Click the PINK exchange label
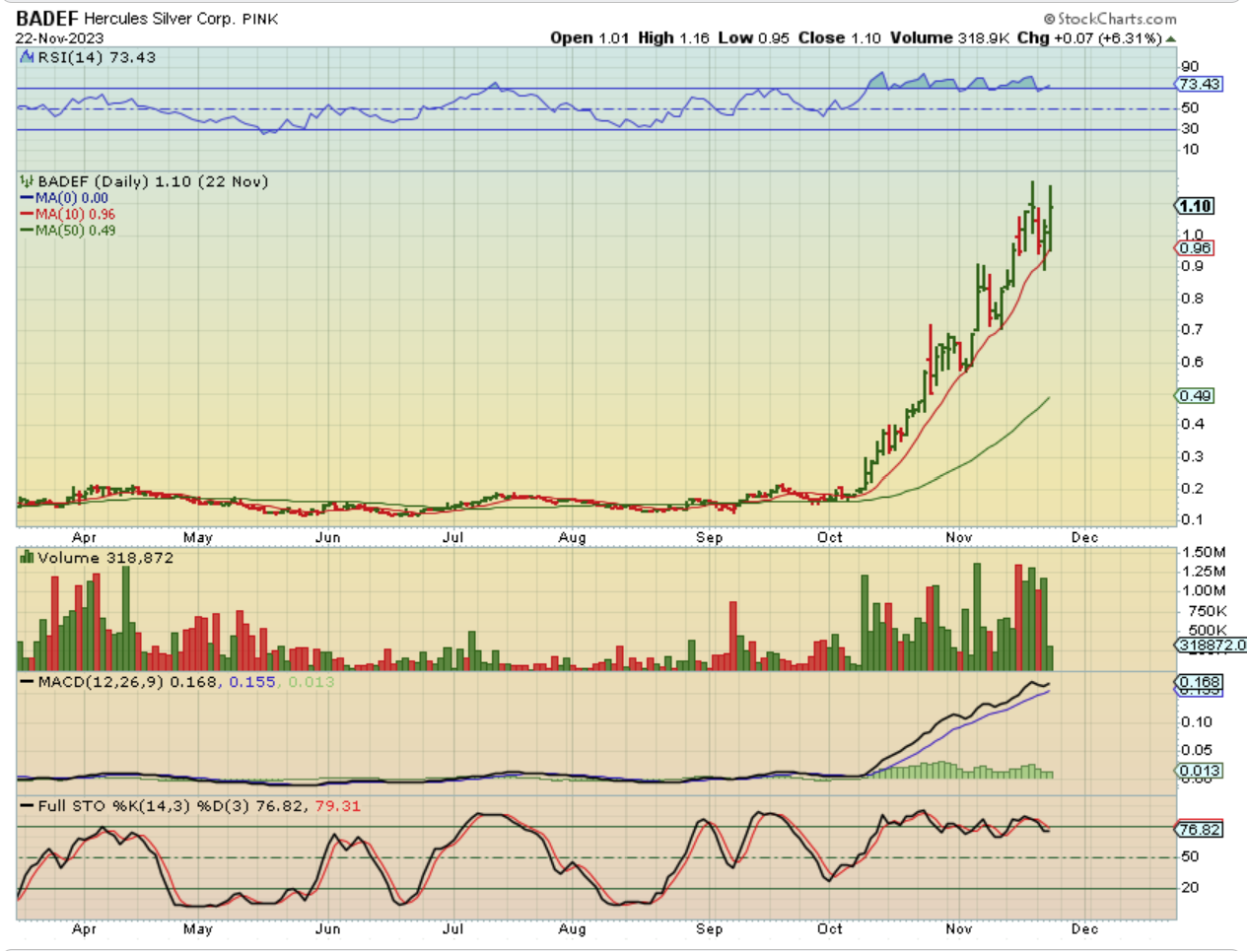 pos(260,20)
